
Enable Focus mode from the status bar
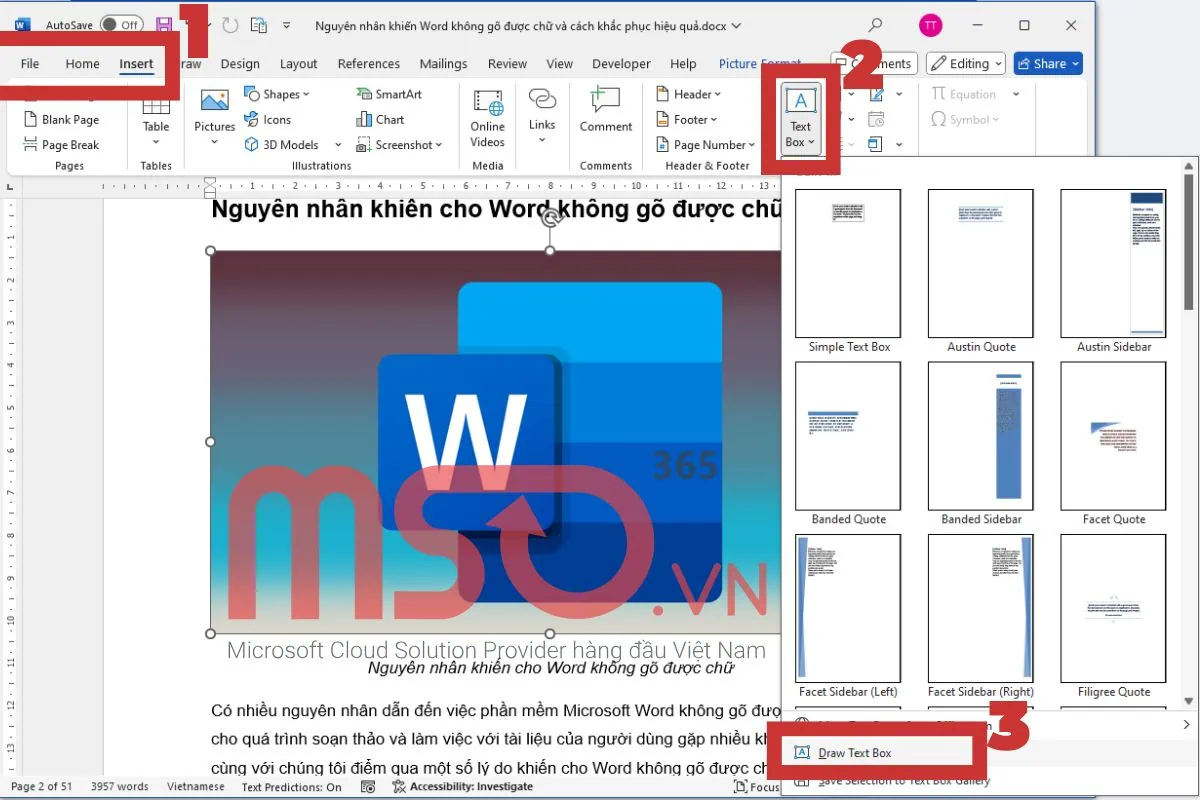pyautogui.click(x=758, y=787)
